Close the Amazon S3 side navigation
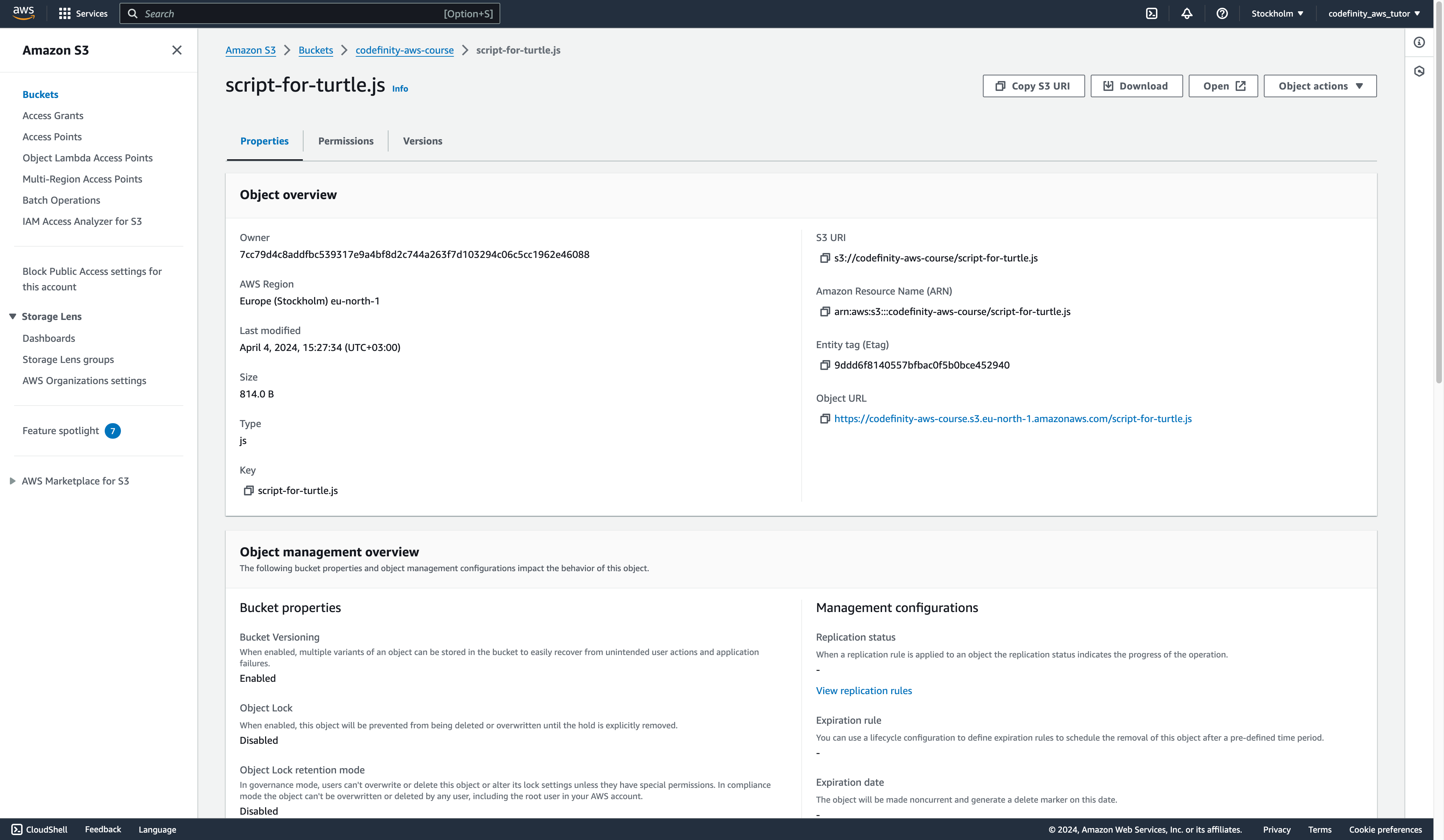1444x840 pixels. 177,50
